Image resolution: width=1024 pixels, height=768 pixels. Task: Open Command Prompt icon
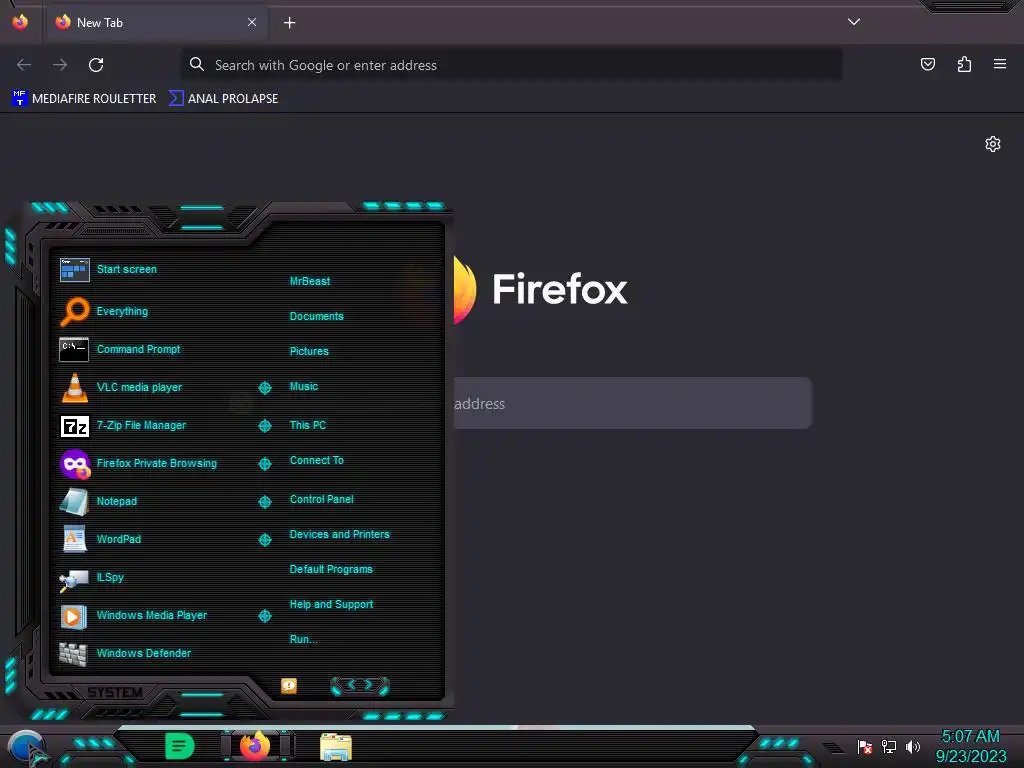[x=74, y=349]
